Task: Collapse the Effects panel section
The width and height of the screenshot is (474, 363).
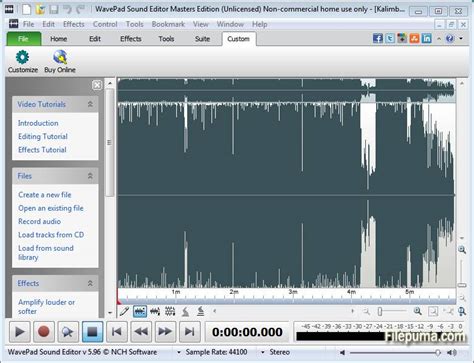Action: [x=90, y=283]
